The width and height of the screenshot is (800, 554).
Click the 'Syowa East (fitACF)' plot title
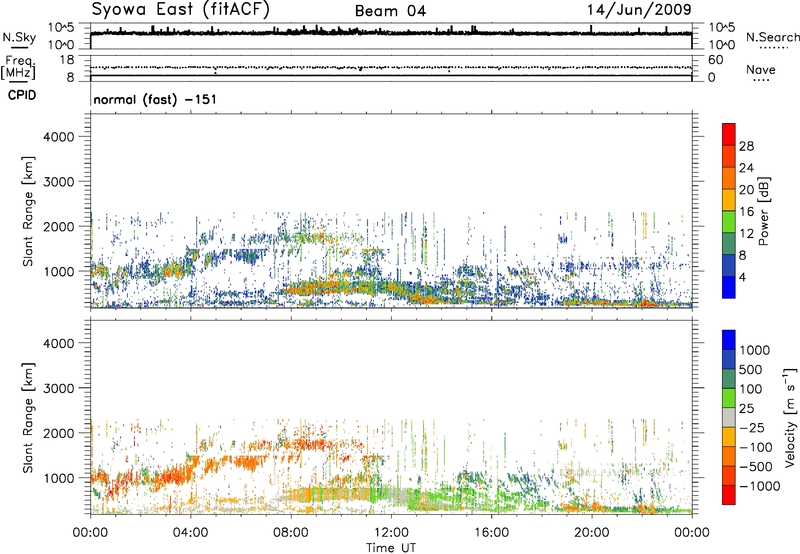(181, 9)
